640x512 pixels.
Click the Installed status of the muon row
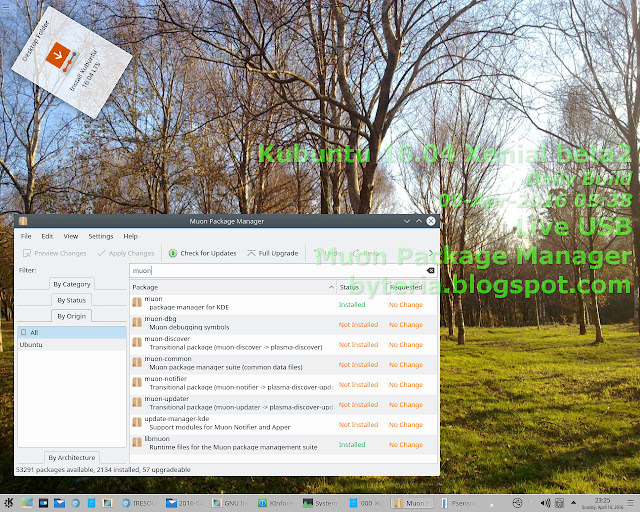pos(352,305)
